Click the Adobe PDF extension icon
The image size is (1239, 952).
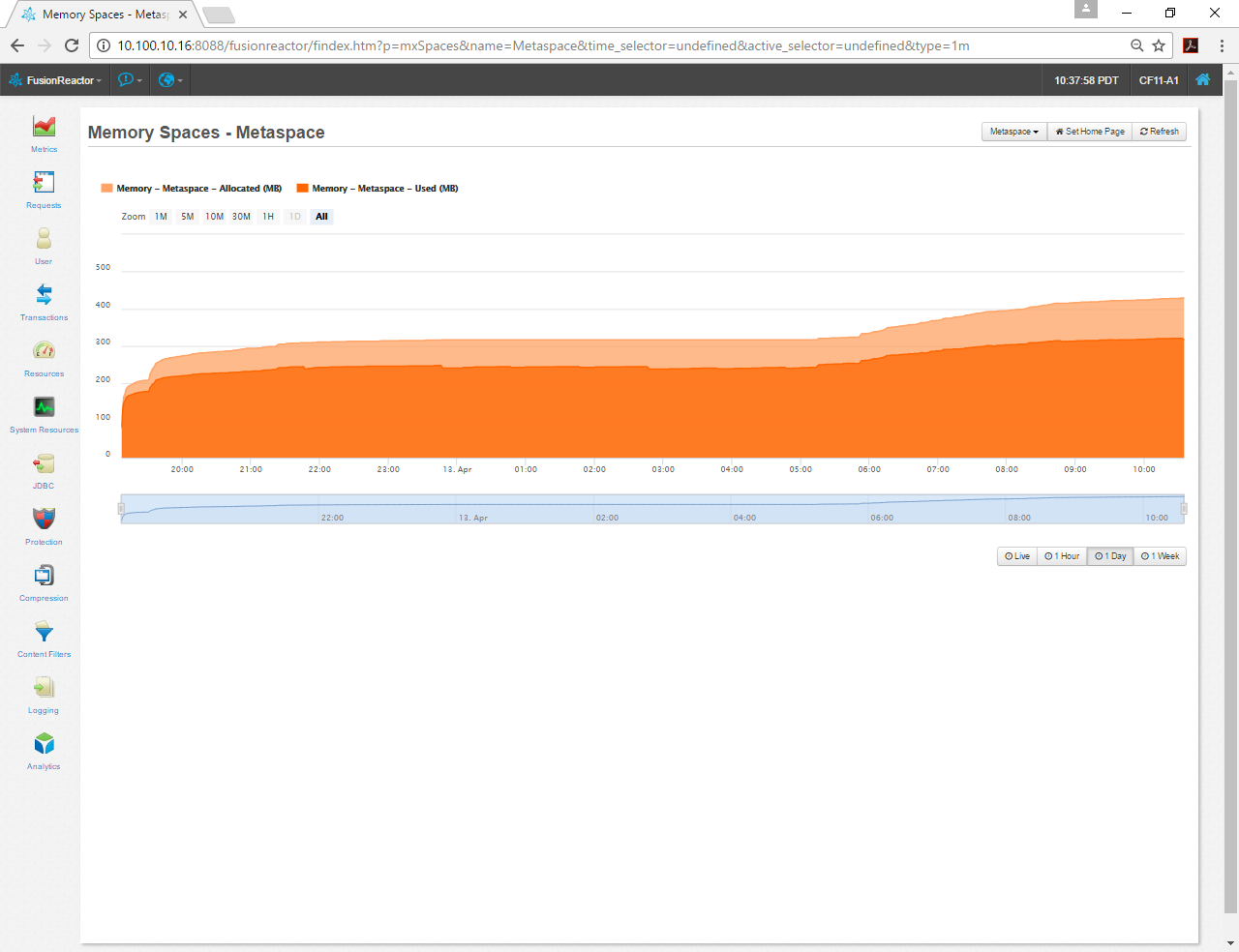(x=1191, y=45)
